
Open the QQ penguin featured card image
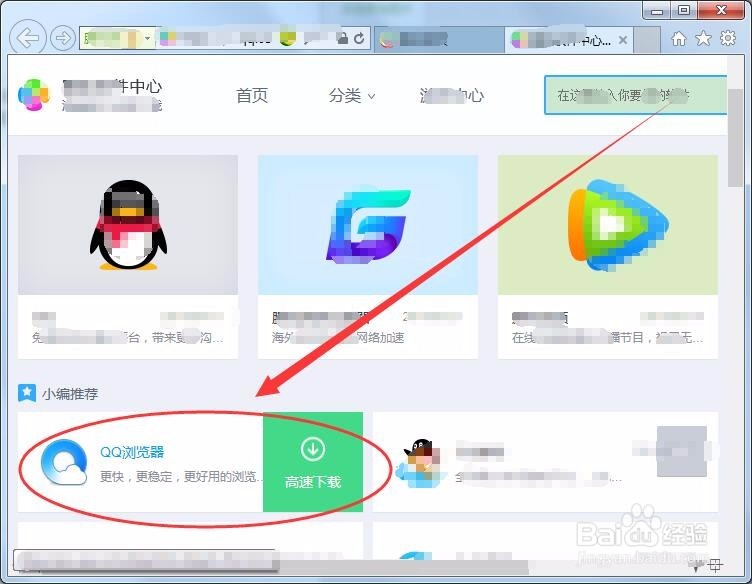coord(128,224)
